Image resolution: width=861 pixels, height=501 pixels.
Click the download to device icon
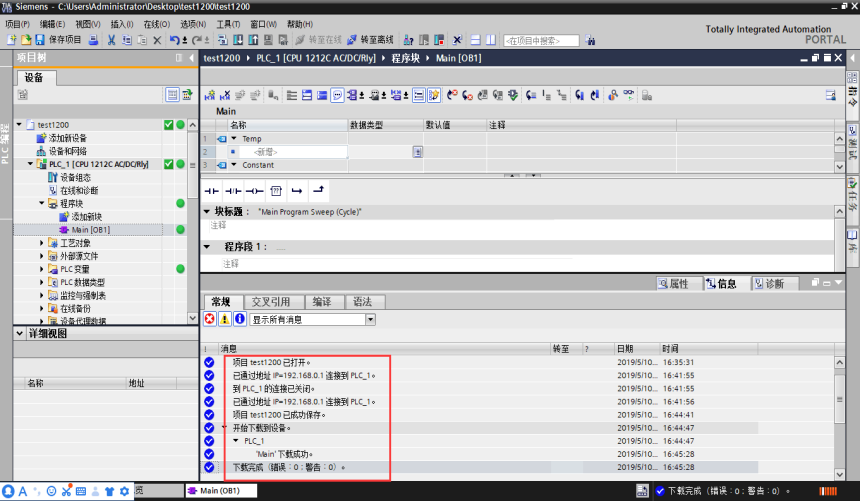coord(238,40)
